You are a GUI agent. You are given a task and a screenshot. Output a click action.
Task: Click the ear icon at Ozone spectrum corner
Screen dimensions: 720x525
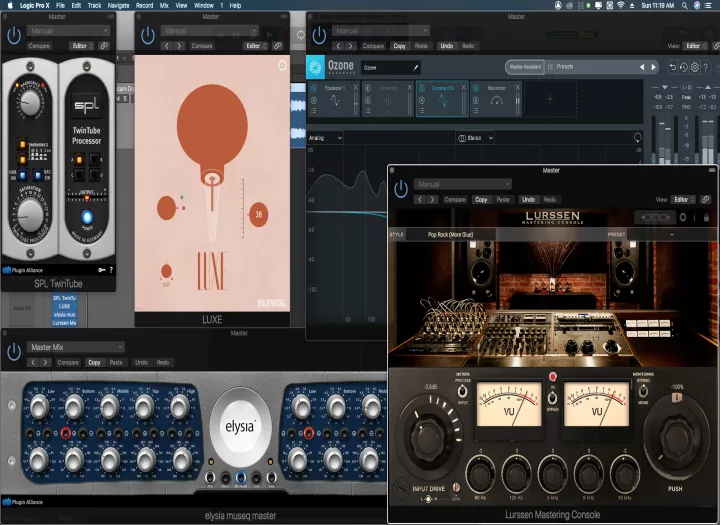[x=637, y=137]
